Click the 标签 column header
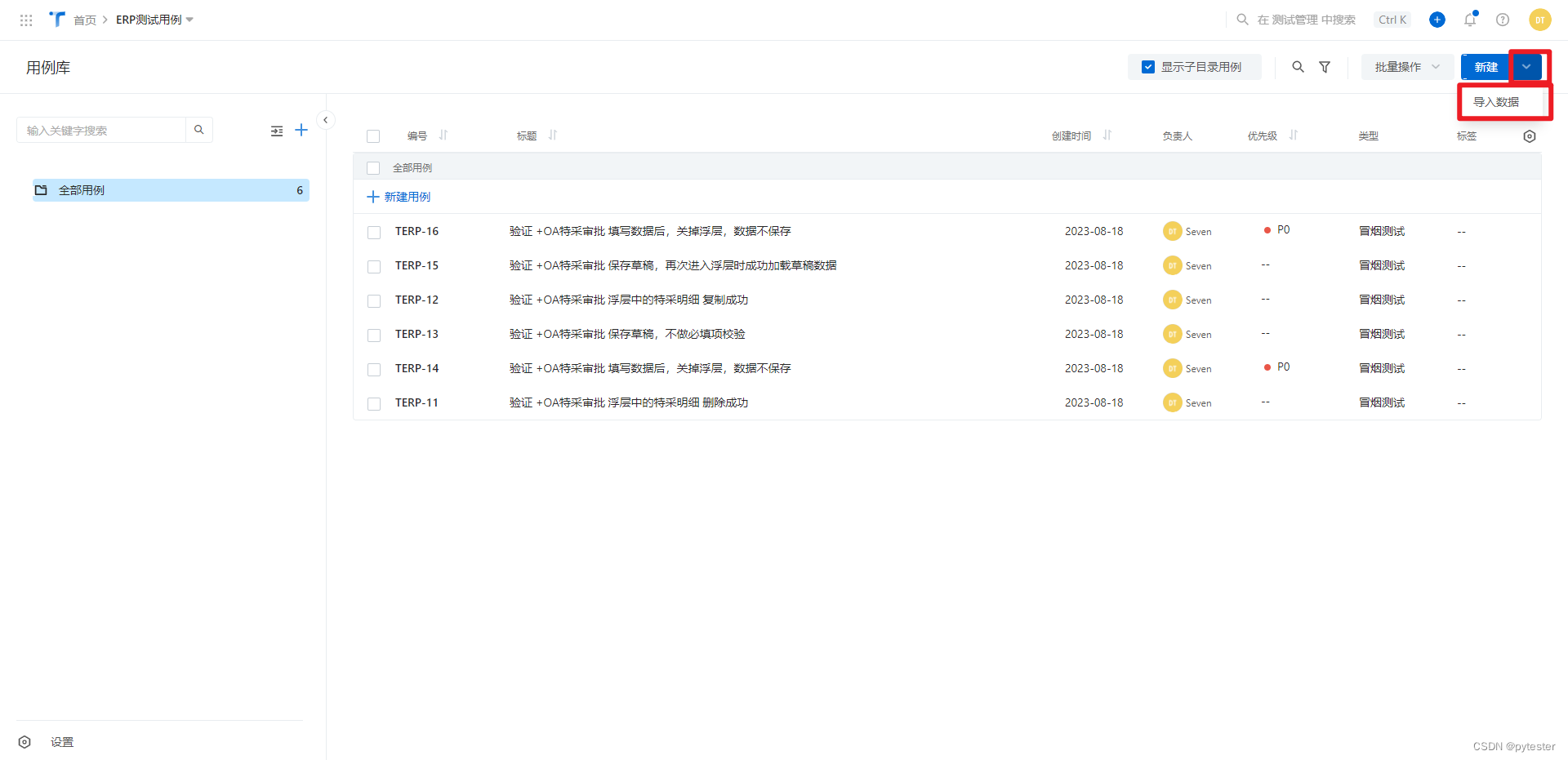This screenshot has height=760, width=1568. click(1467, 136)
